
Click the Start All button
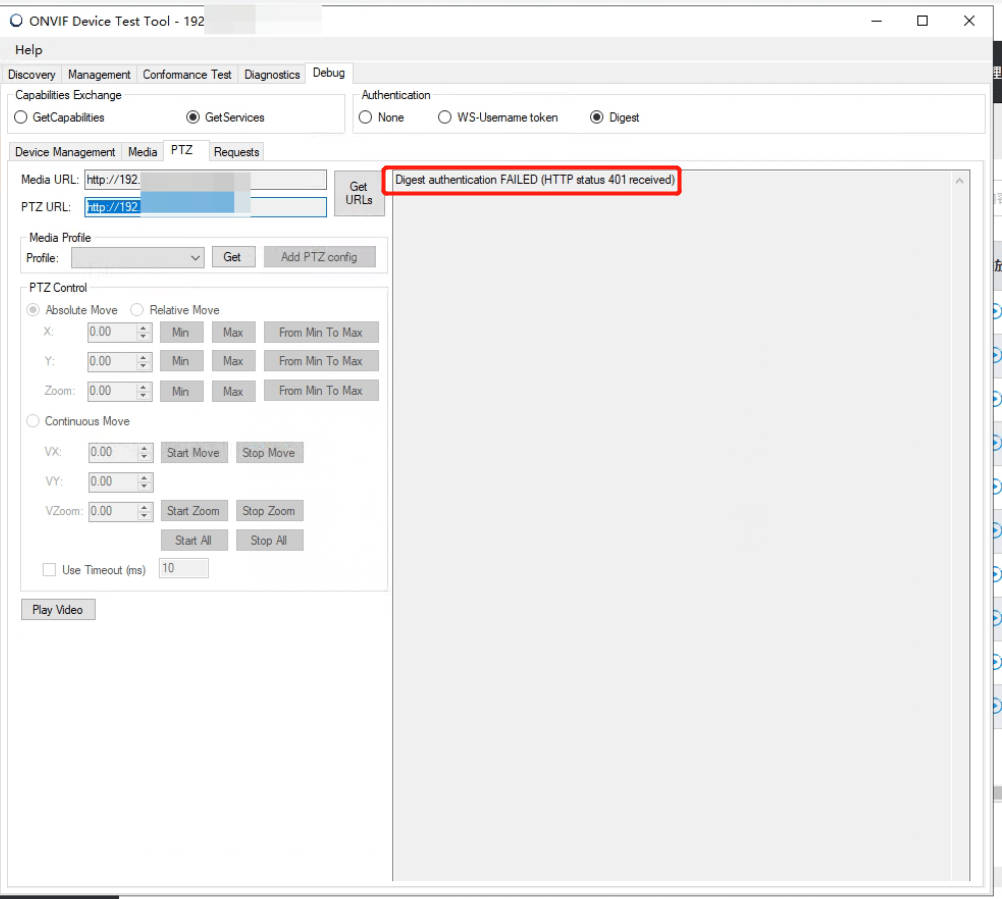(x=194, y=540)
